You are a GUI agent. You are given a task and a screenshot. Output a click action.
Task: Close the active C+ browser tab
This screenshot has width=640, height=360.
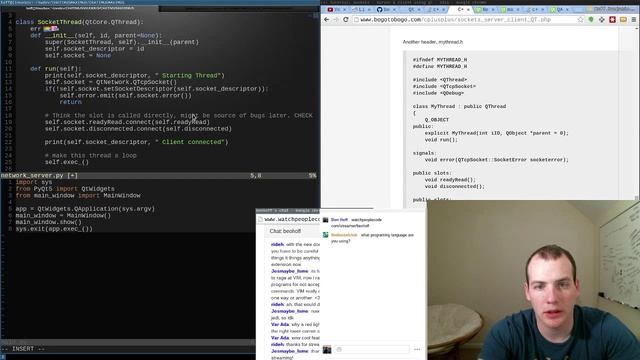click(468, 9)
